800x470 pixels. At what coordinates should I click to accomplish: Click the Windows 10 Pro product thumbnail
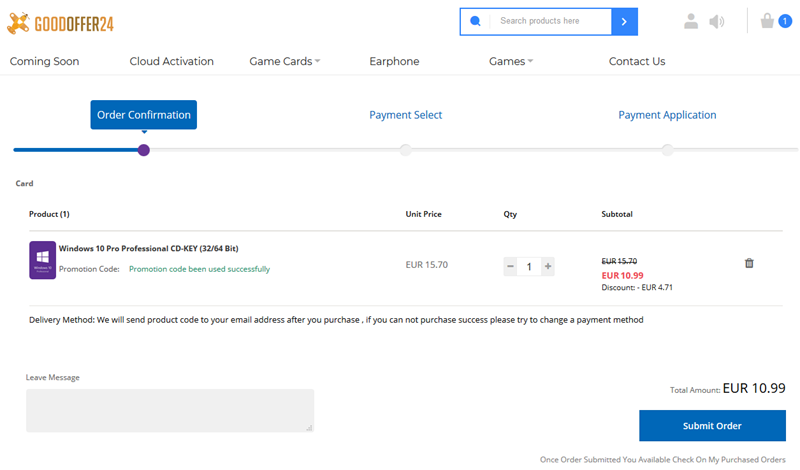pyautogui.click(x=42, y=260)
